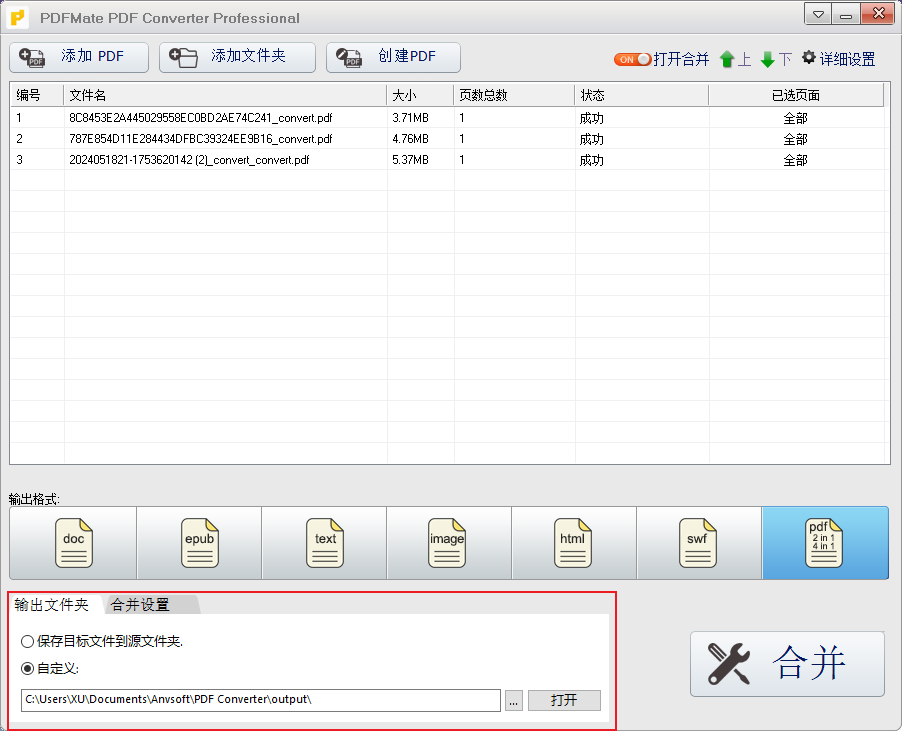Select pdf 2 in 1 output format

[x=825, y=543]
